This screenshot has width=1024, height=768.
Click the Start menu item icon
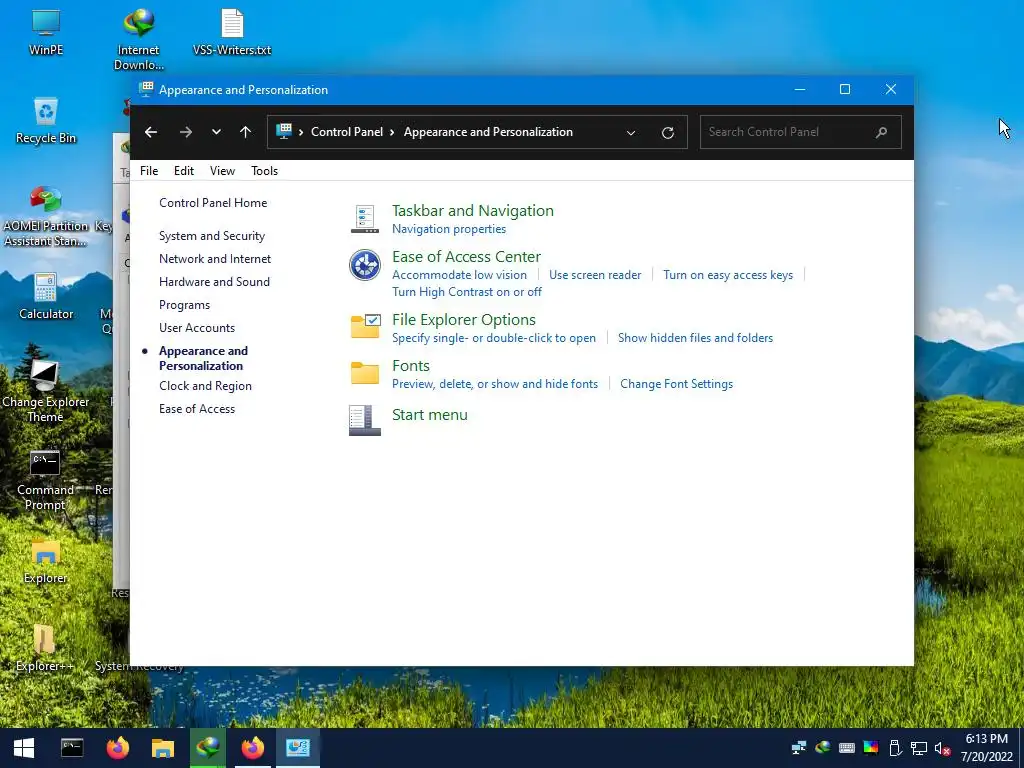[364, 421]
